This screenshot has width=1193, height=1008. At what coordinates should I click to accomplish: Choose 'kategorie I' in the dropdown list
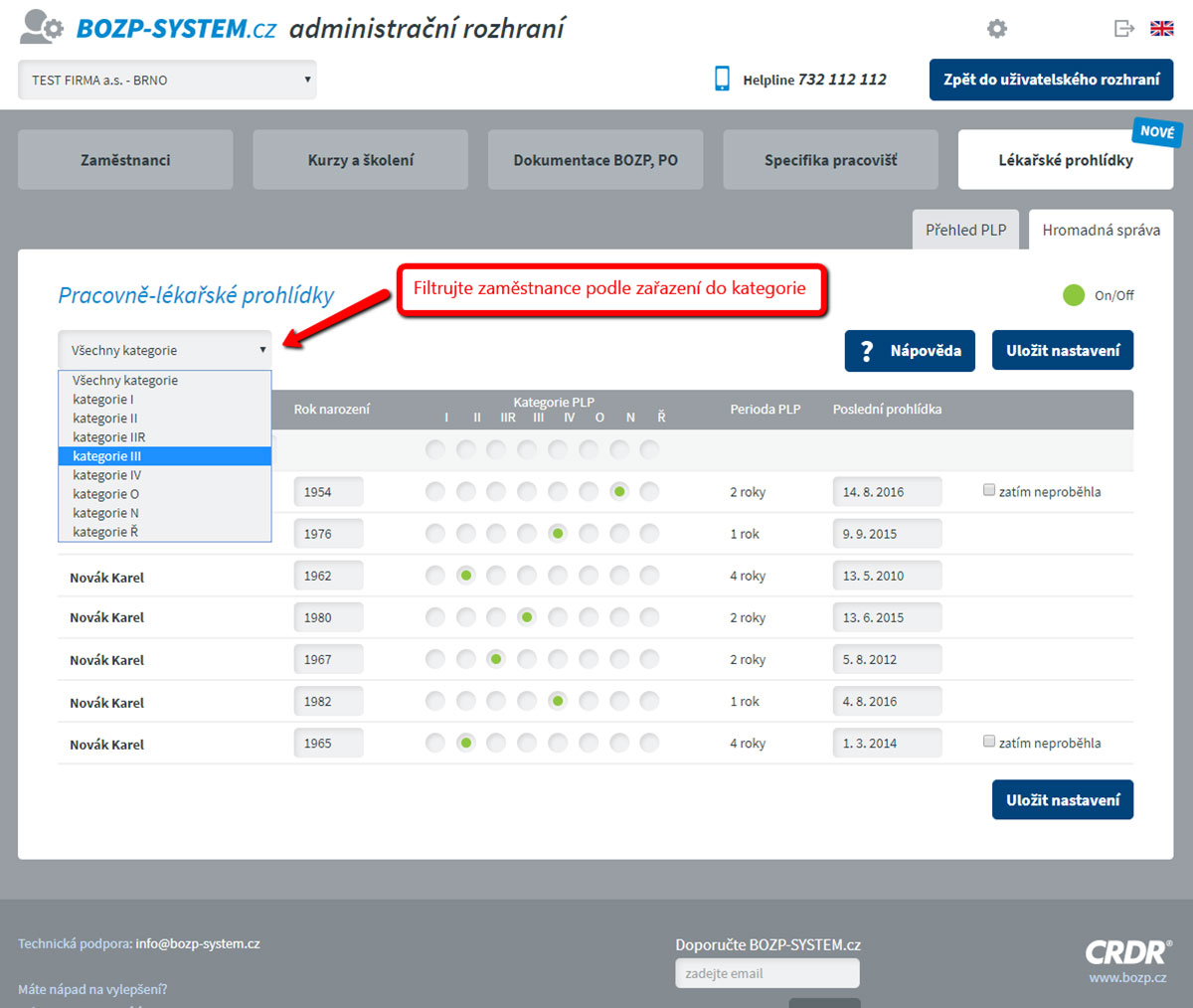165,400
